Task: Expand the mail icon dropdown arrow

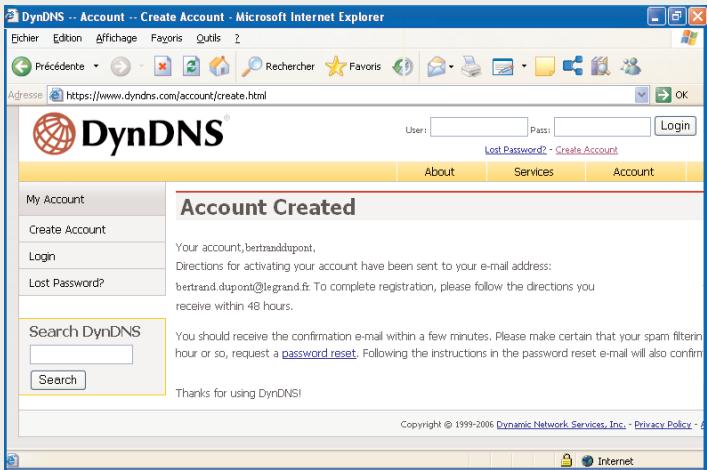Action: click(x=451, y=67)
